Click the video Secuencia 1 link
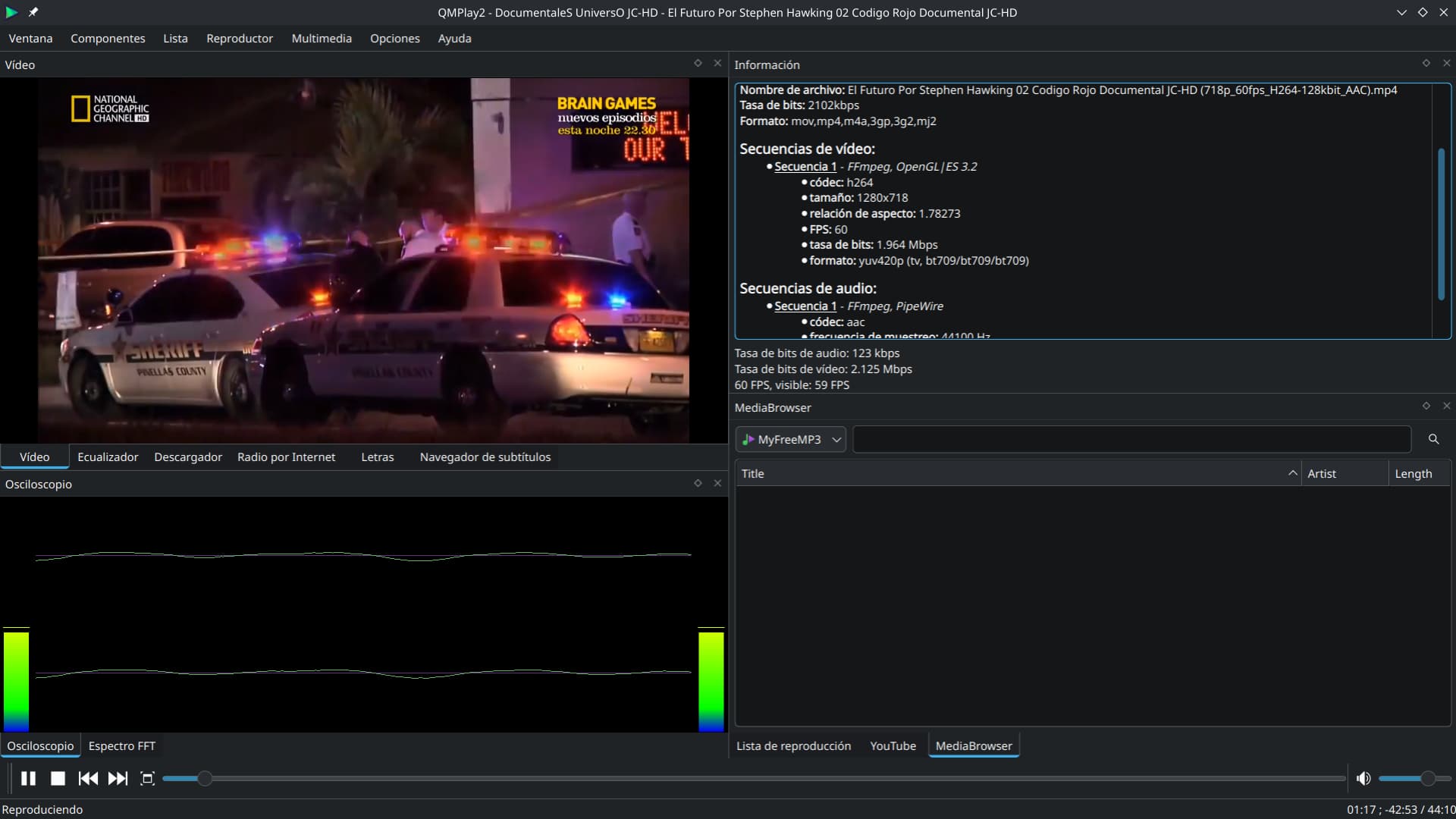Screen dimensions: 1456x819 [x=805, y=166]
